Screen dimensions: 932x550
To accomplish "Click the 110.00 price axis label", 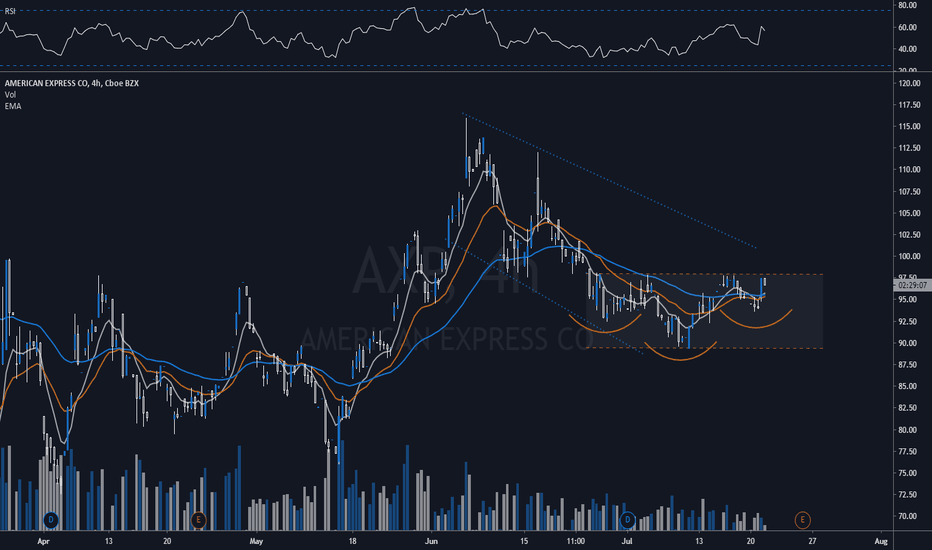I will point(909,169).
